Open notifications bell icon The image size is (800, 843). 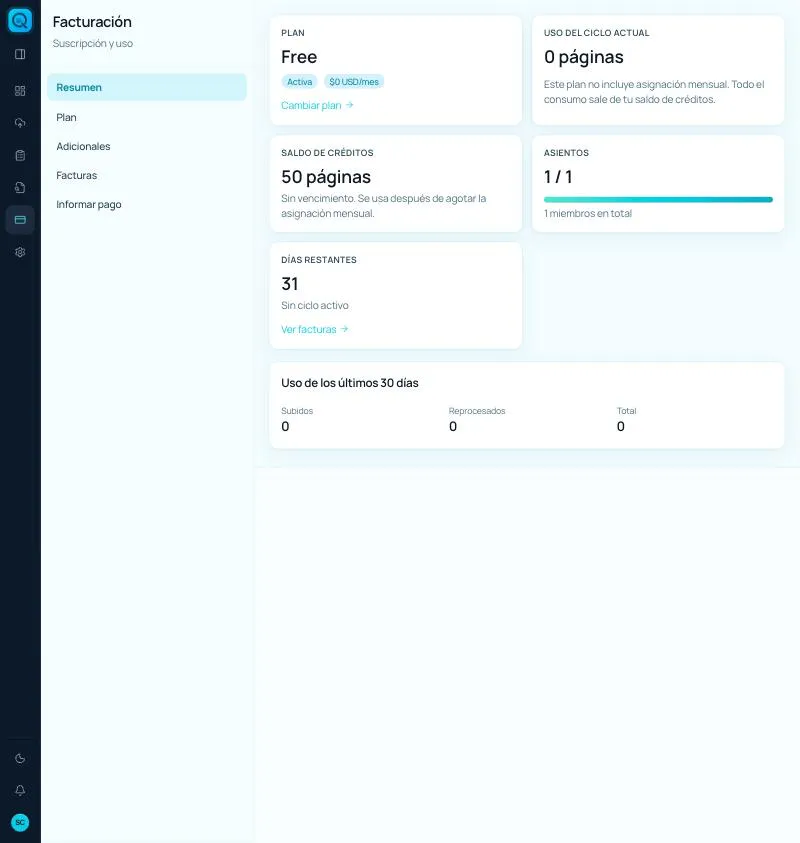[20, 790]
